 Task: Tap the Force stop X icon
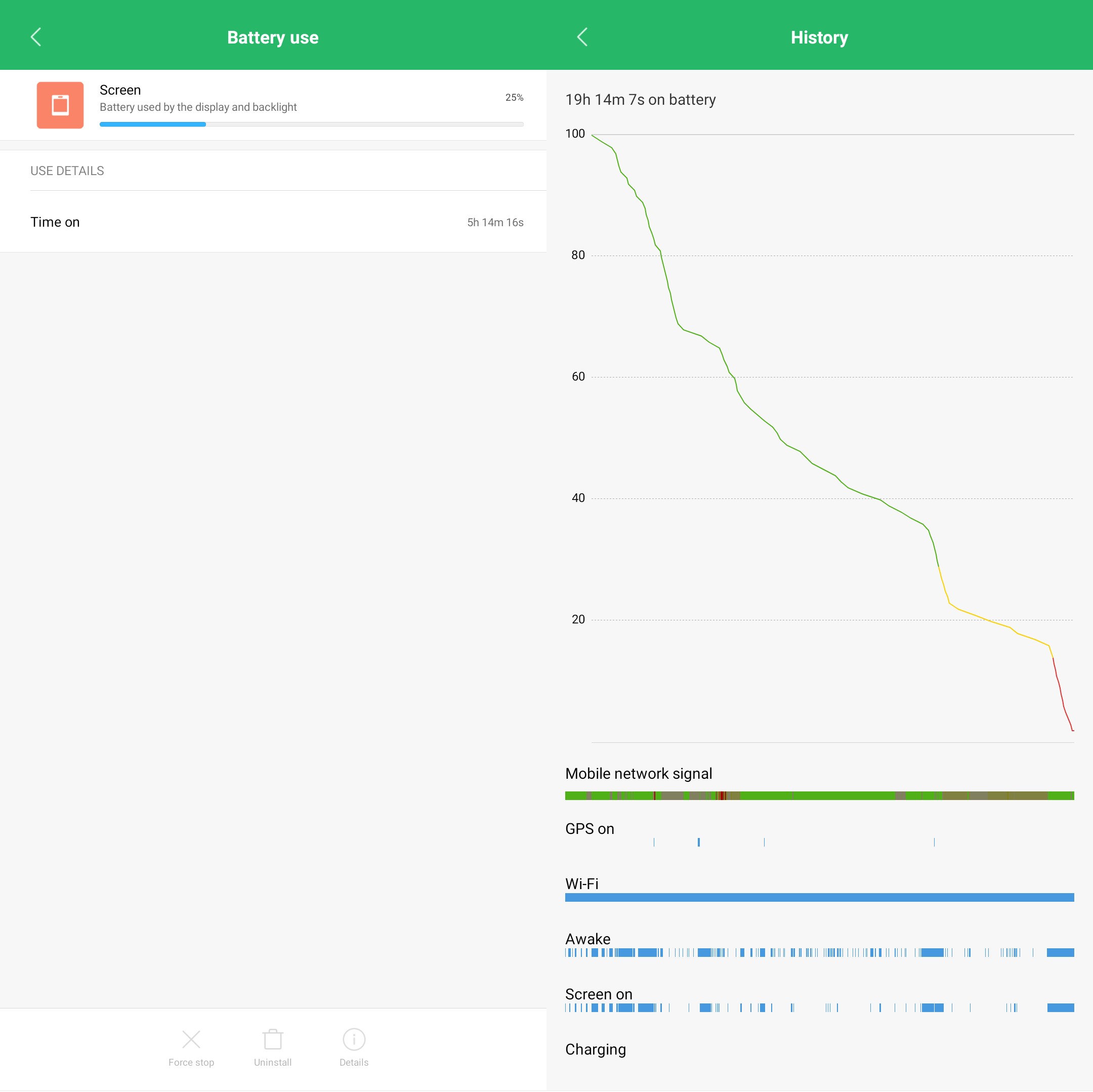pos(191,1039)
